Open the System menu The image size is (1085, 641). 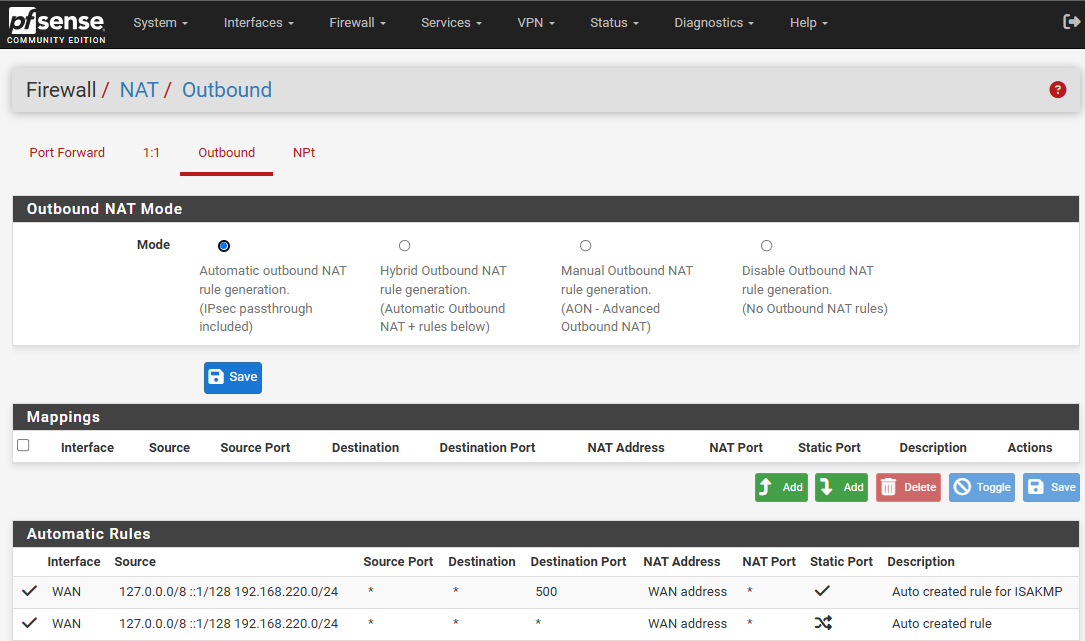pyautogui.click(x=161, y=23)
